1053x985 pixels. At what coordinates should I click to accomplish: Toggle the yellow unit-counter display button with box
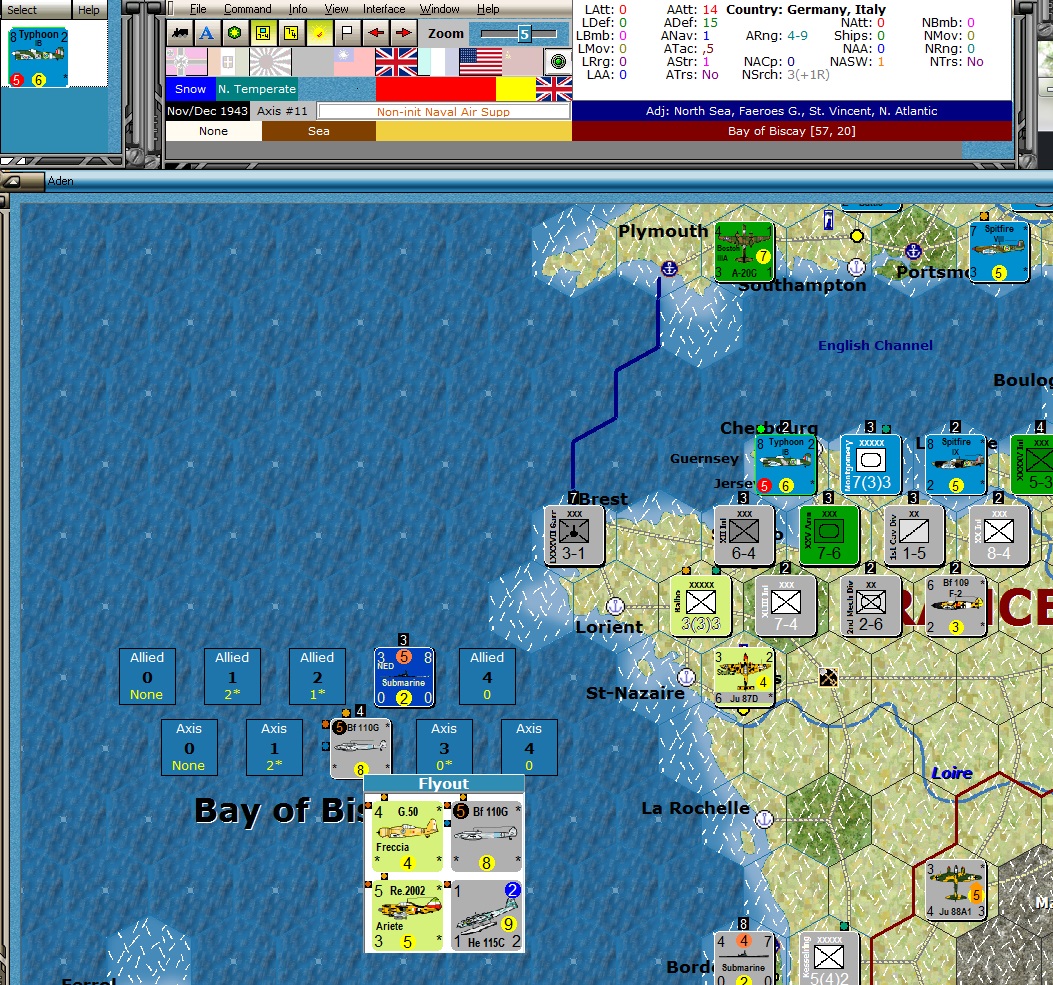pos(263,33)
